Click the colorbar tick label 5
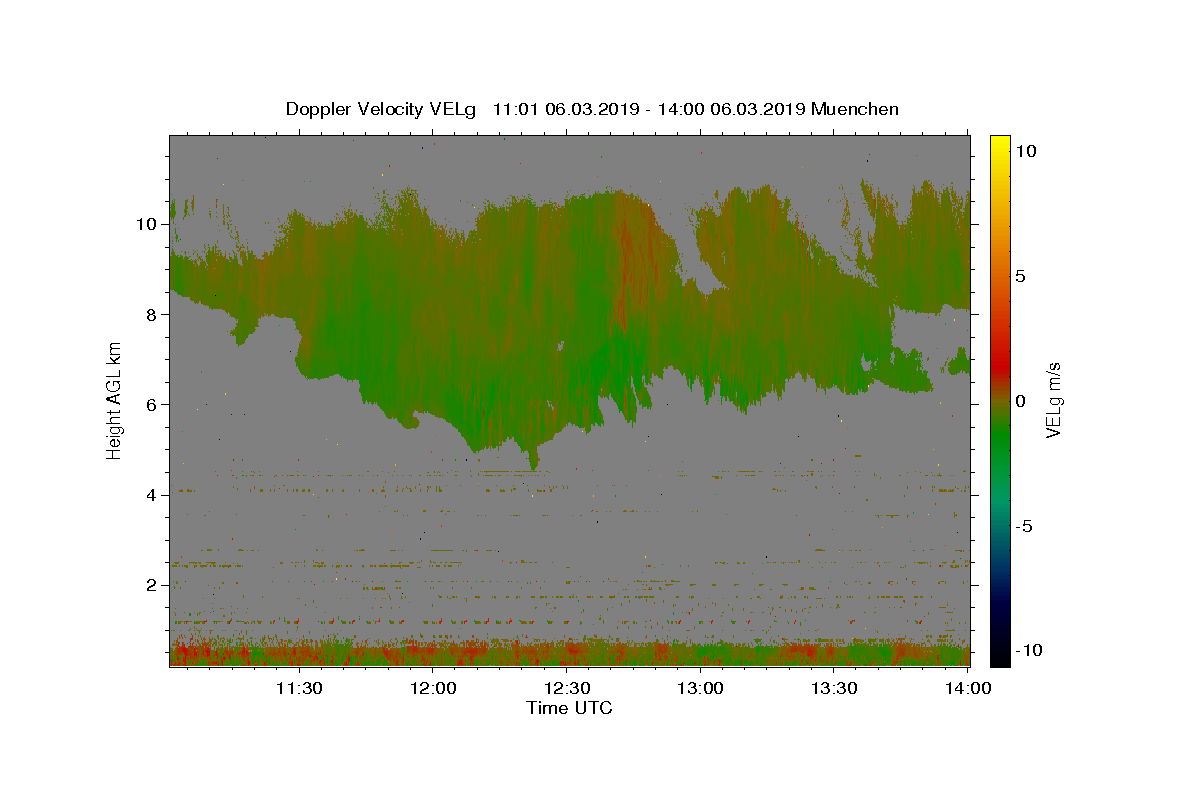Viewport: 1200px width, 800px height. (x=1020, y=276)
